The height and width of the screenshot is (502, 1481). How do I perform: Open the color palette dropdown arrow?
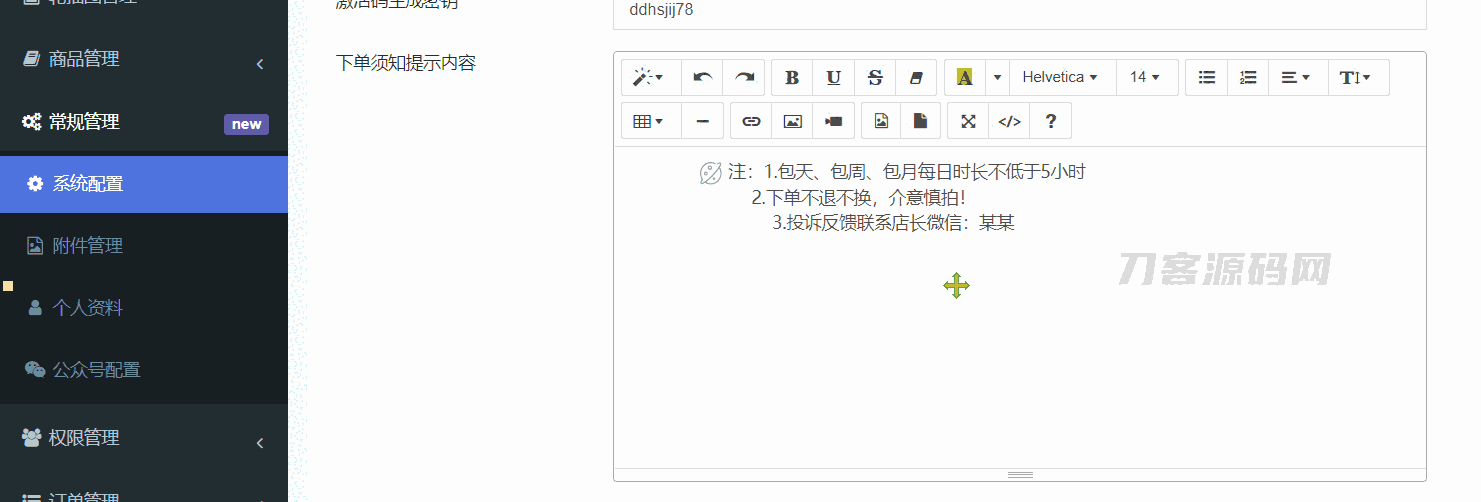[997, 77]
